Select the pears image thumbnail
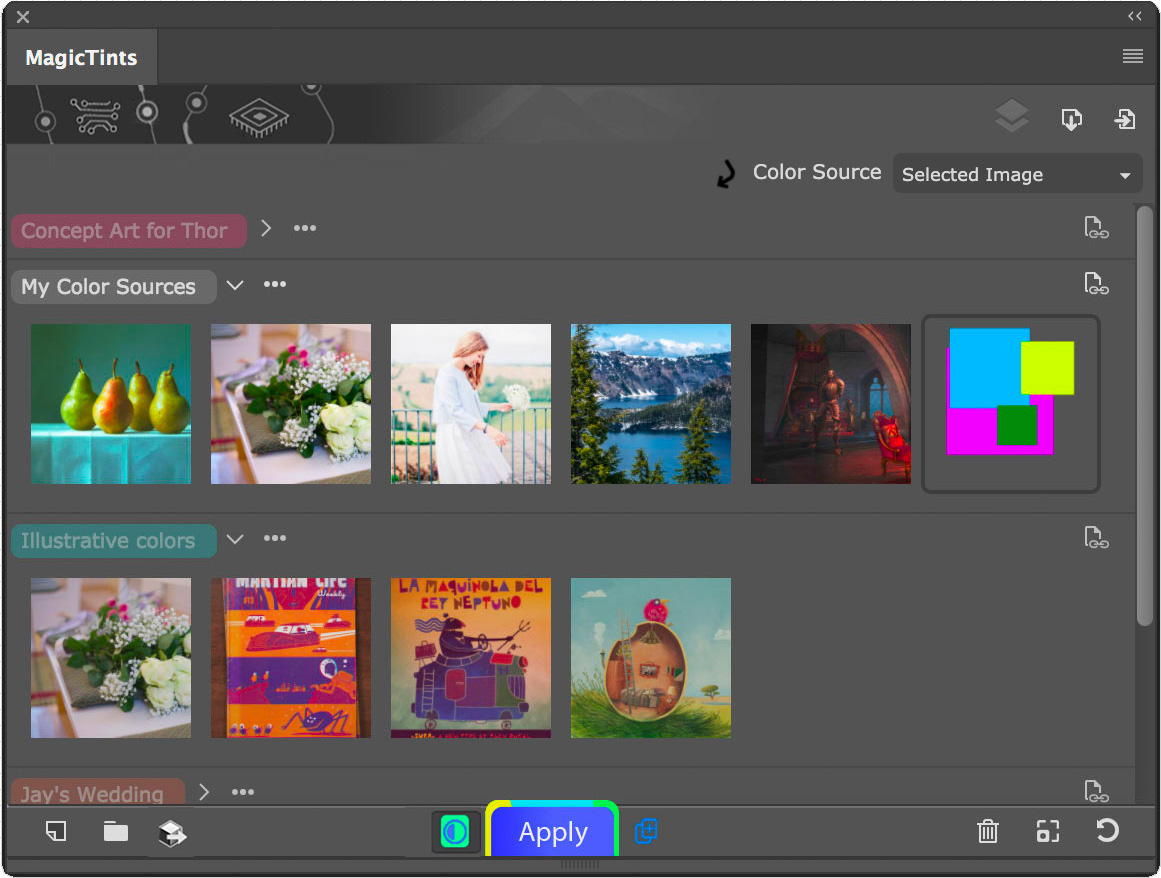The image size is (1161, 878). (111, 404)
